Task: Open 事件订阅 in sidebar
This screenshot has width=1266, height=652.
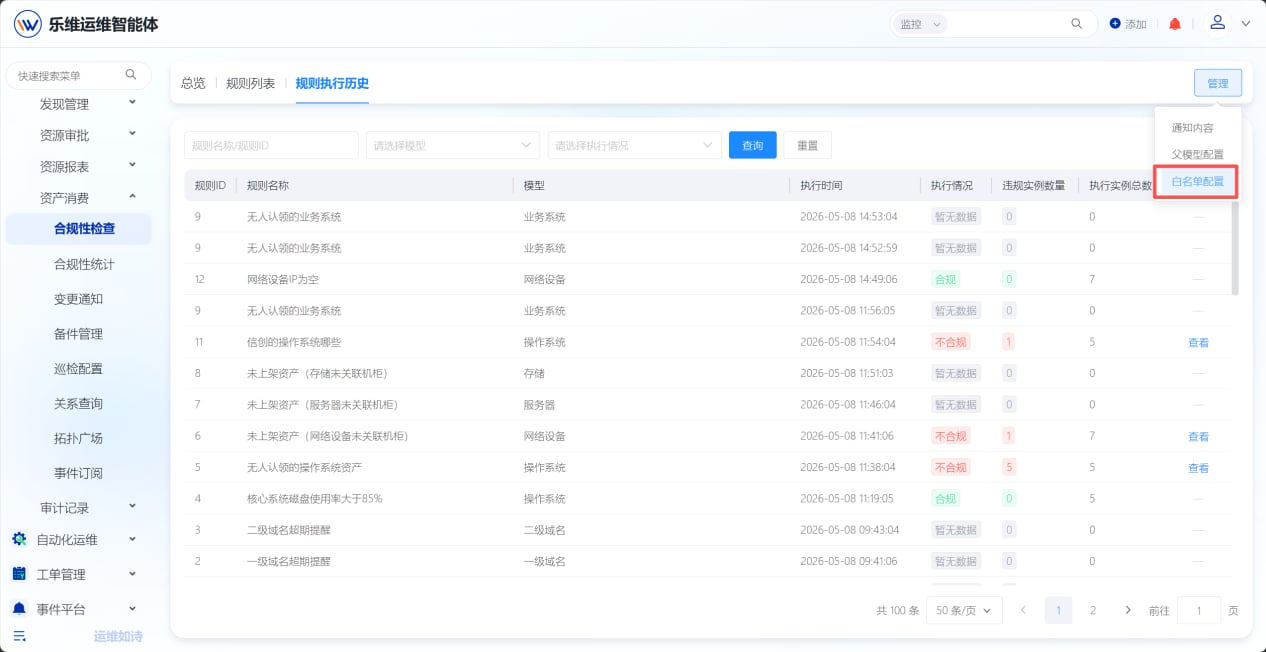Action: (78, 473)
